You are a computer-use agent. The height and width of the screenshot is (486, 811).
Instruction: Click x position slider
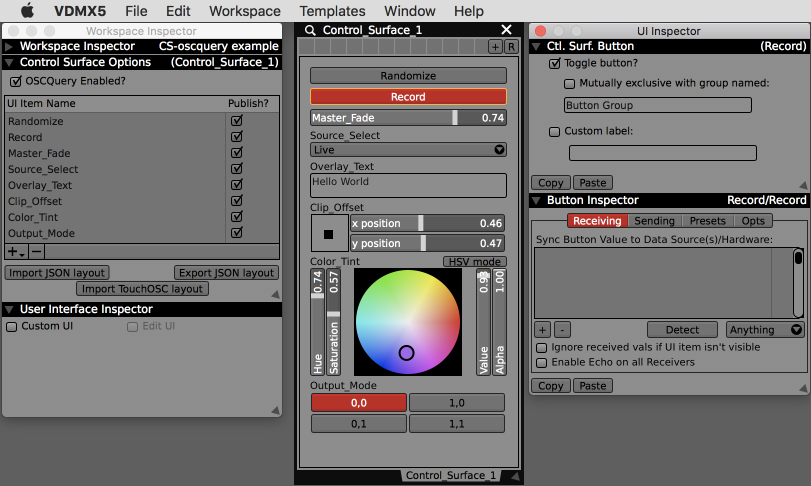[427, 223]
